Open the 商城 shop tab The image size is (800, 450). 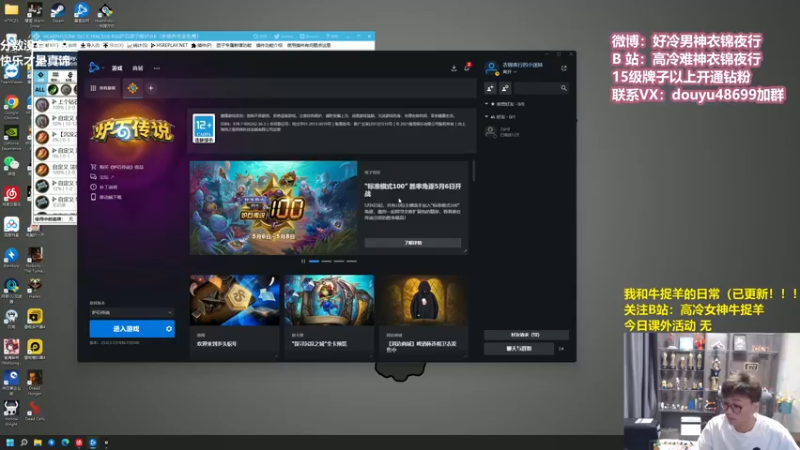click(x=138, y=68)
